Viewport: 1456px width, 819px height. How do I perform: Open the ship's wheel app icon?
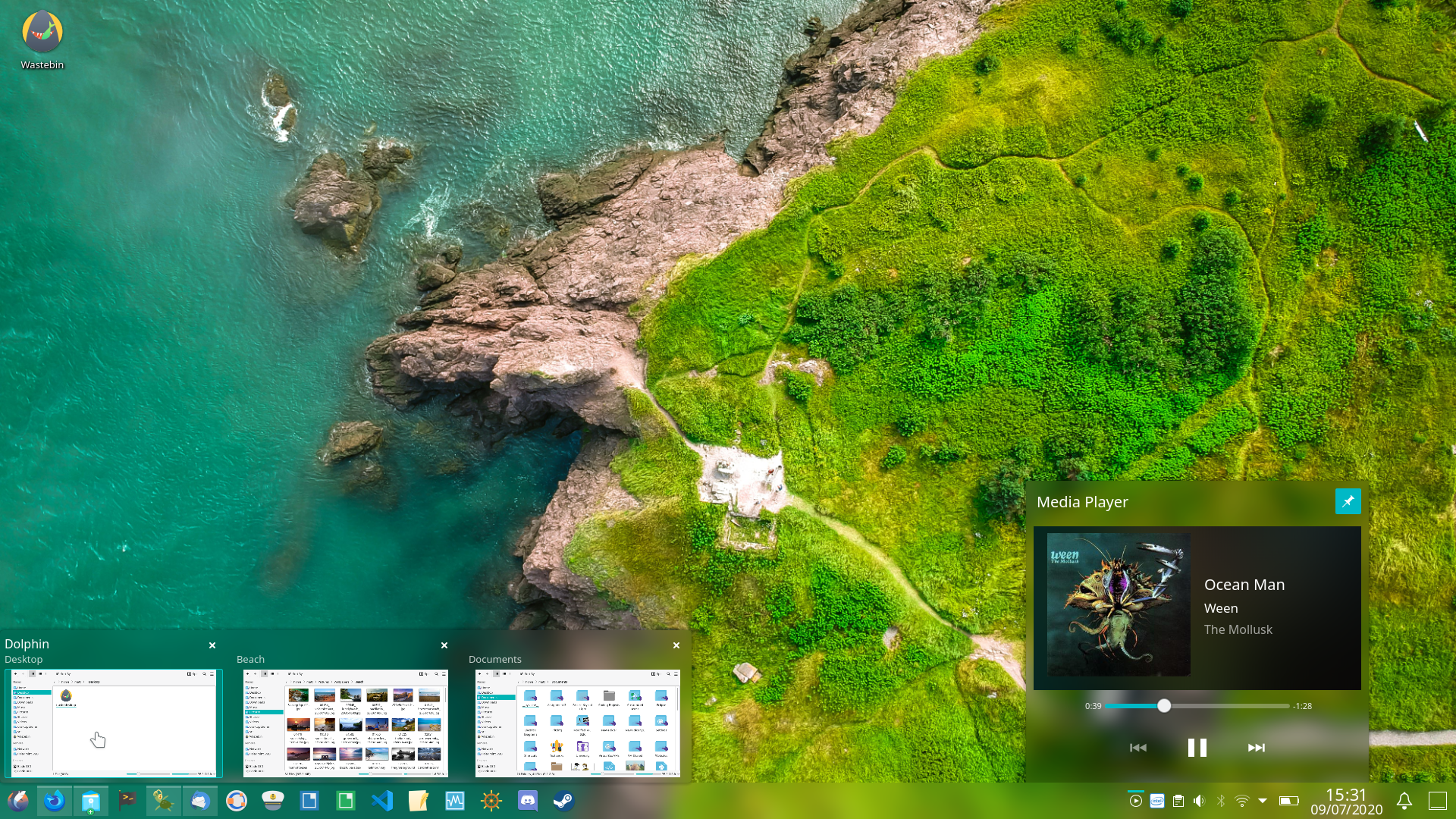click(x=491, y=801)
